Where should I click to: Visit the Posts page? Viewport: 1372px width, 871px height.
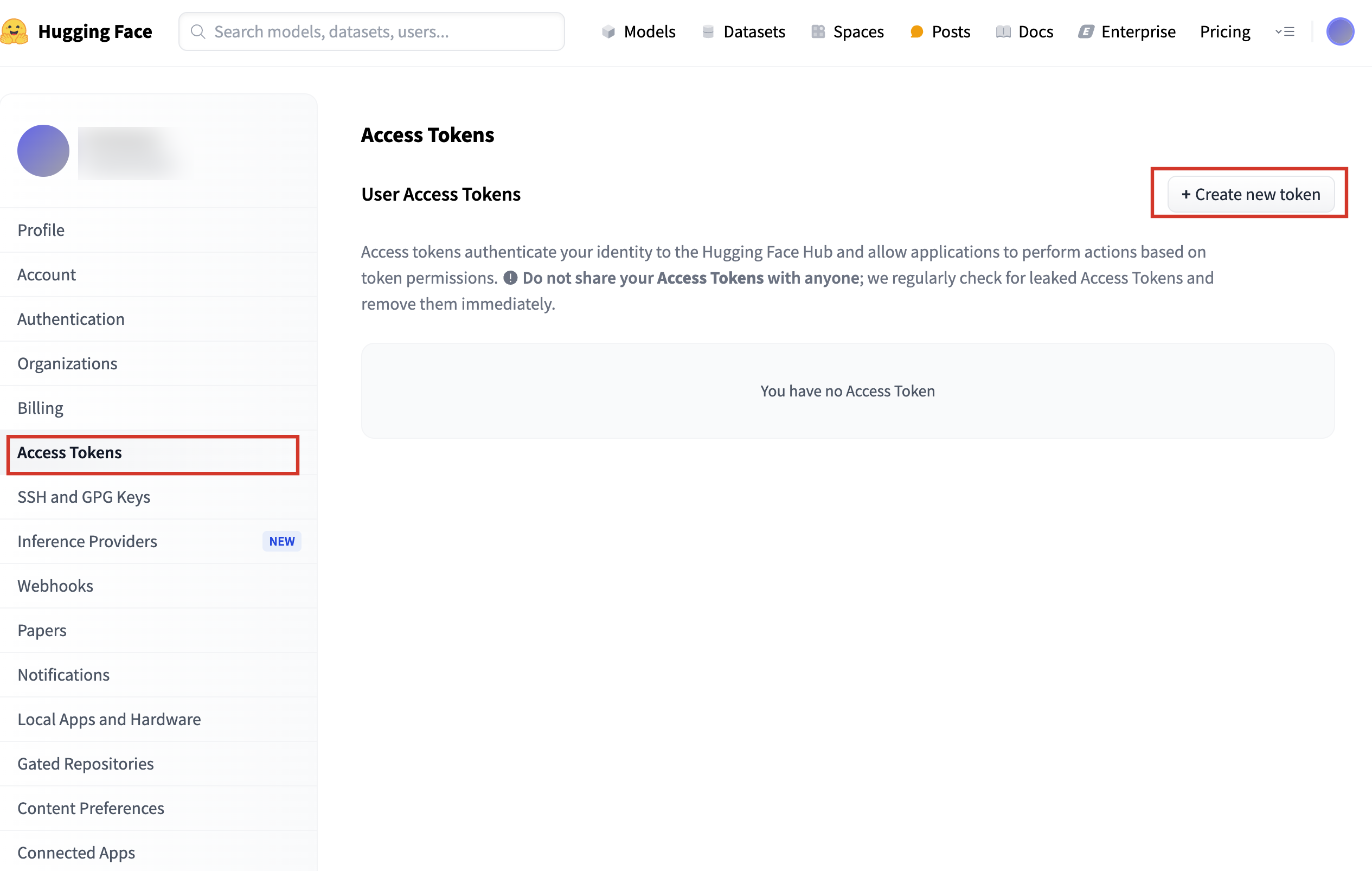click(940, 31)
